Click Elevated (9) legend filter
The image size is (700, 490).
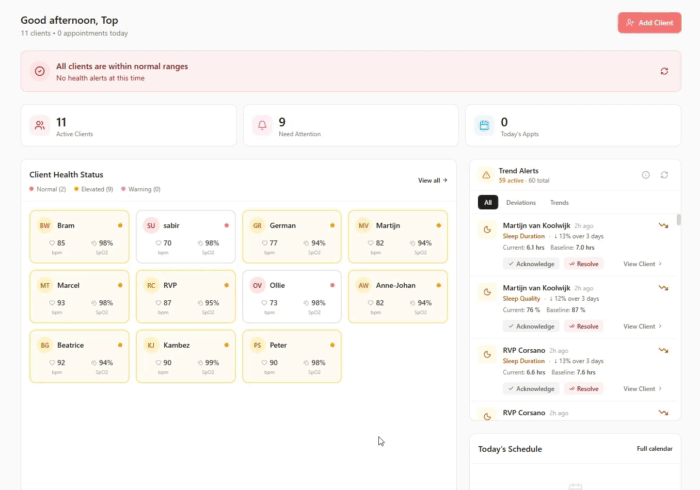point(94,189)
